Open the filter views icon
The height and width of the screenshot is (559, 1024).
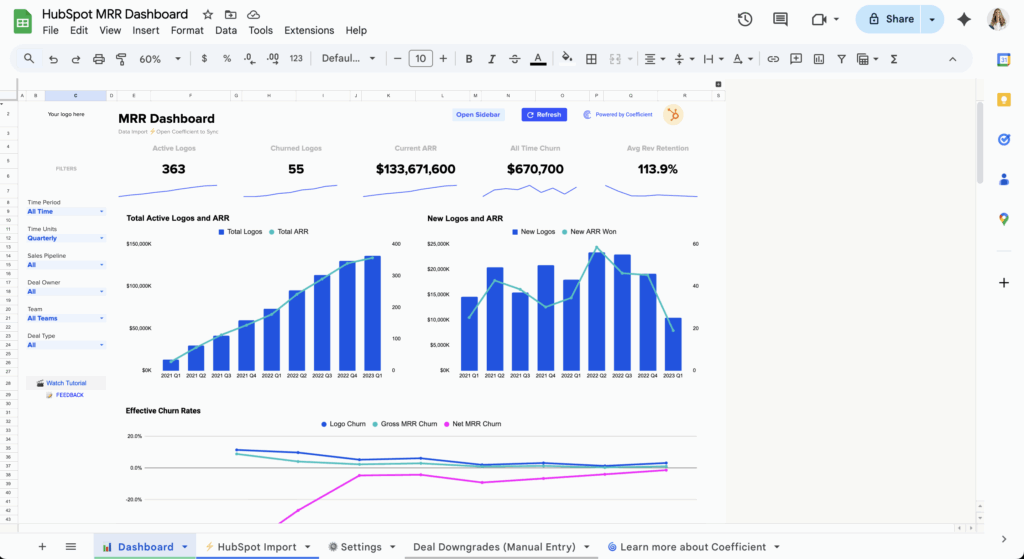[867, 59]
